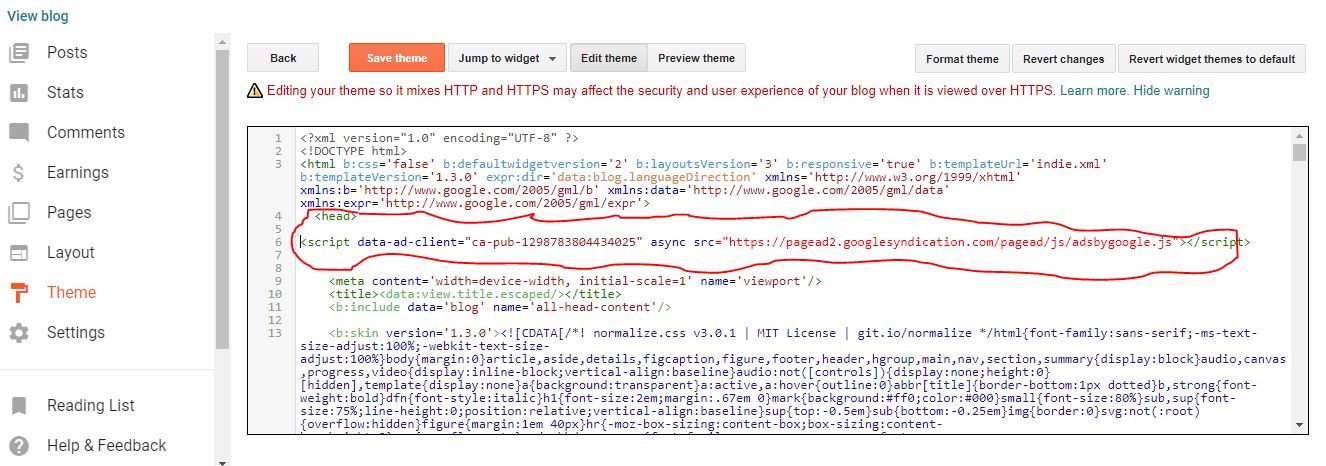This screenshot has height=466, width=1326.
Task: Select the Theme paint-roller icon
Action: point(19,292)
